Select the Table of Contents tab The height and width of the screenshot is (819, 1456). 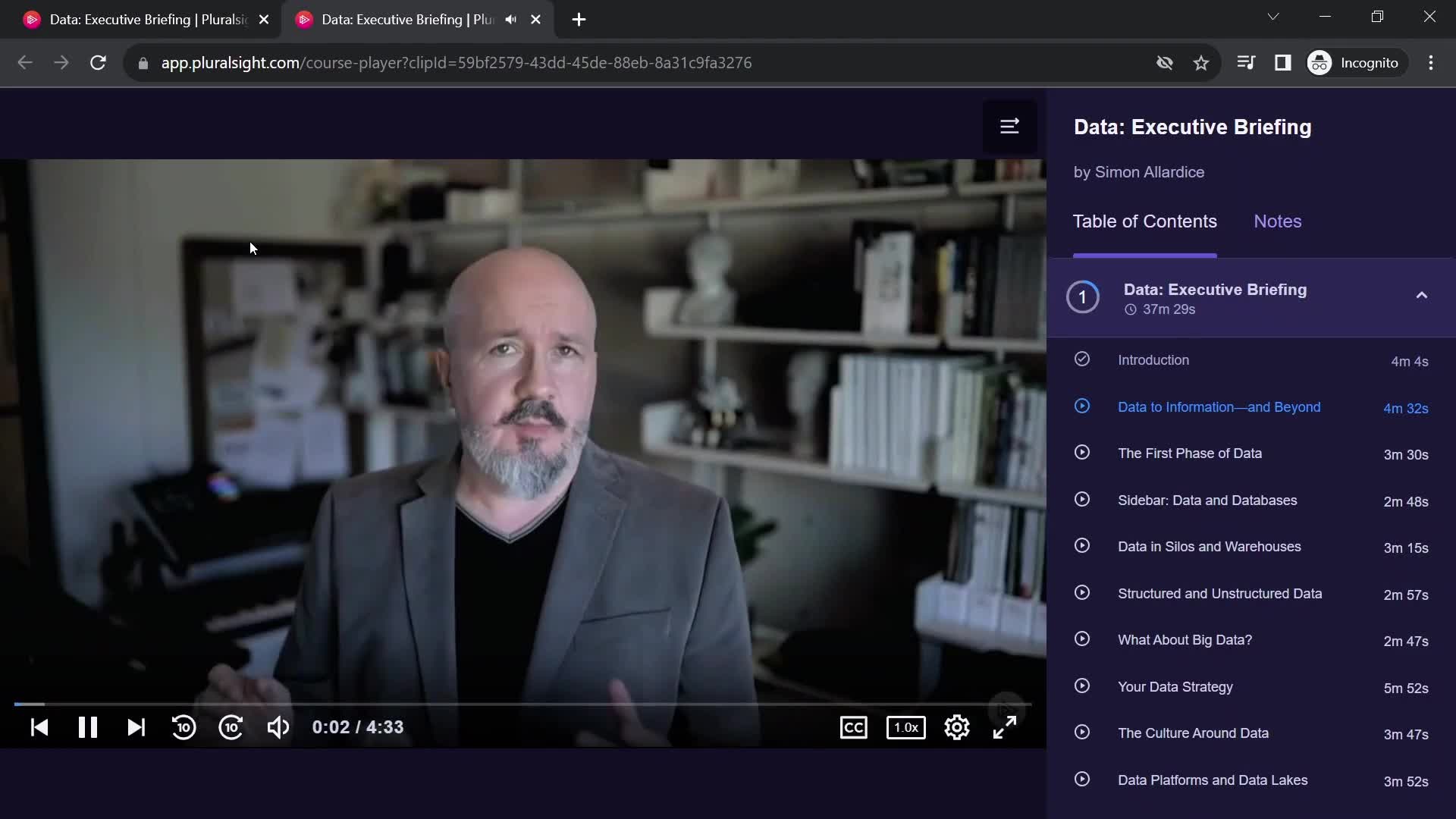tap(1144, 221)
